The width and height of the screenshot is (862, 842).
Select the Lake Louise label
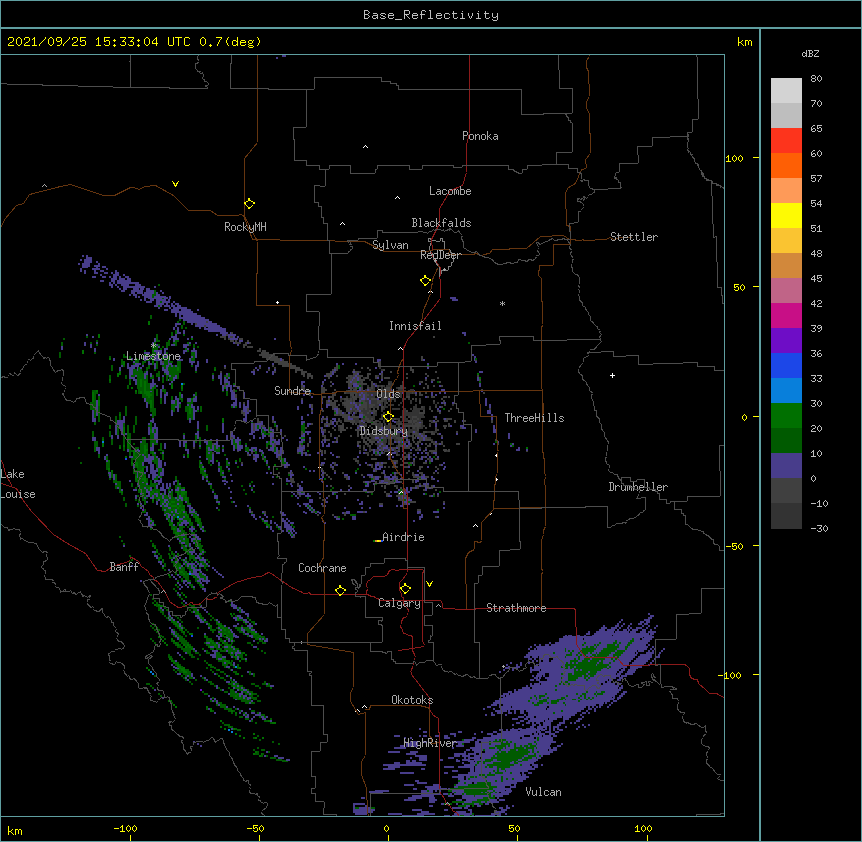pyautogui.click(x=18, y=484)
